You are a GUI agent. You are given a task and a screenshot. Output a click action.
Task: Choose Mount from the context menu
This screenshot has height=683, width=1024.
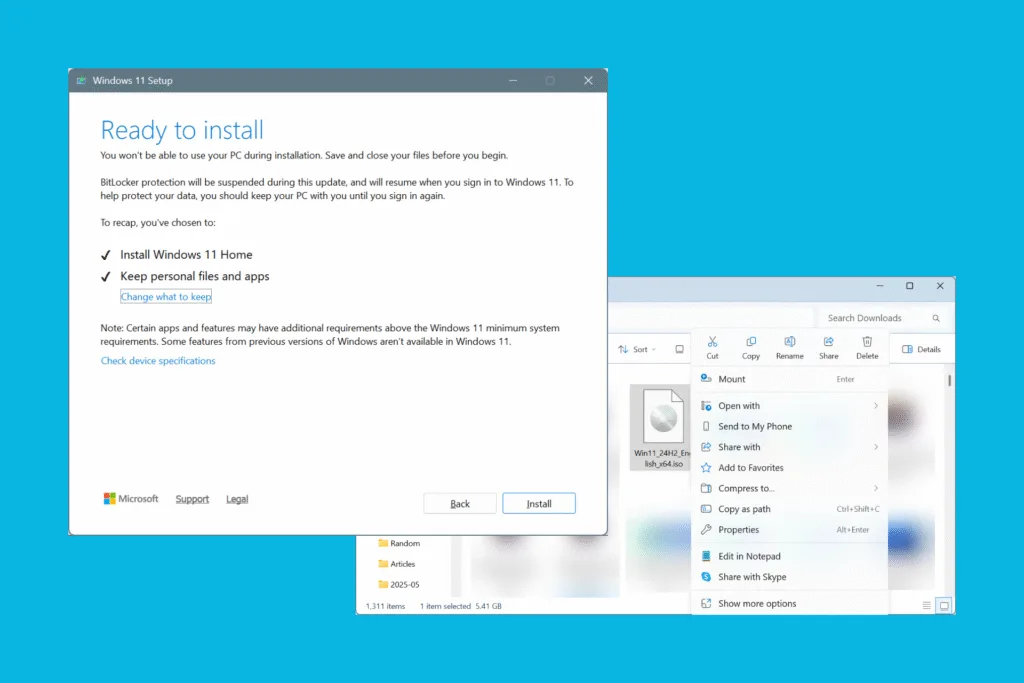790,379
